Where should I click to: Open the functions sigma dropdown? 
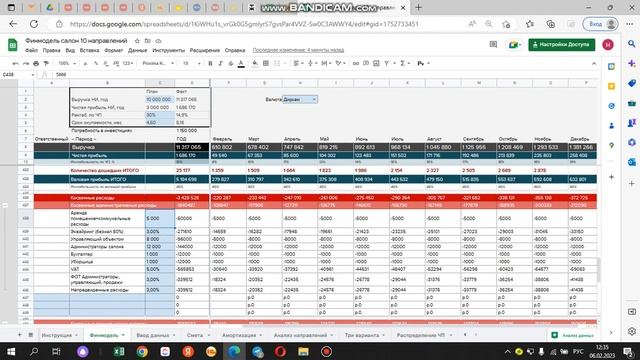tap(404, 64)
